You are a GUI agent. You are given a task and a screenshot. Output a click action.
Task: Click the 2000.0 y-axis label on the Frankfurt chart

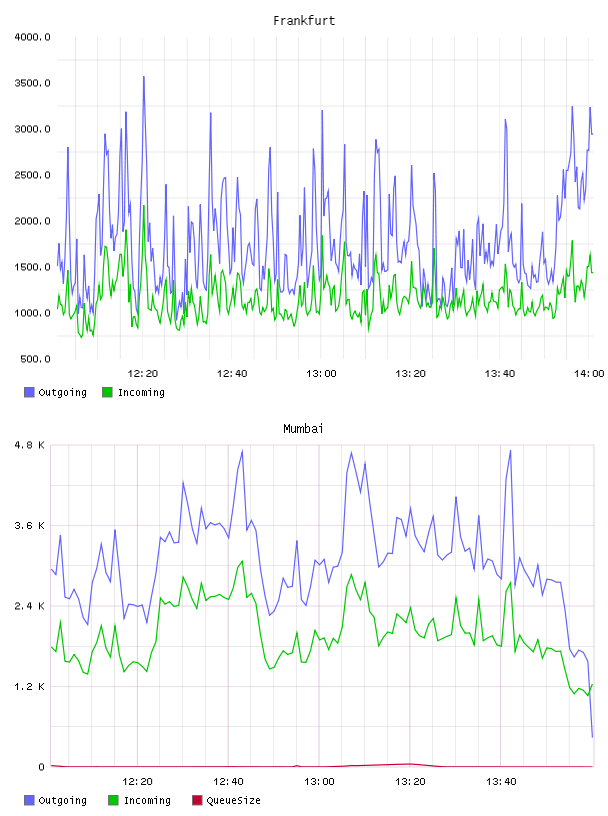(32, 221)
